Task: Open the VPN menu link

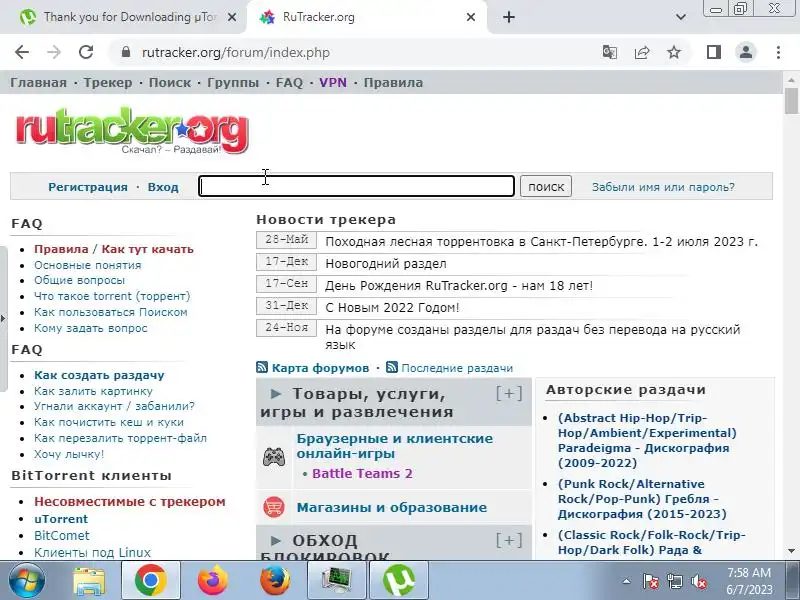Action: click(x=333, y=83)
